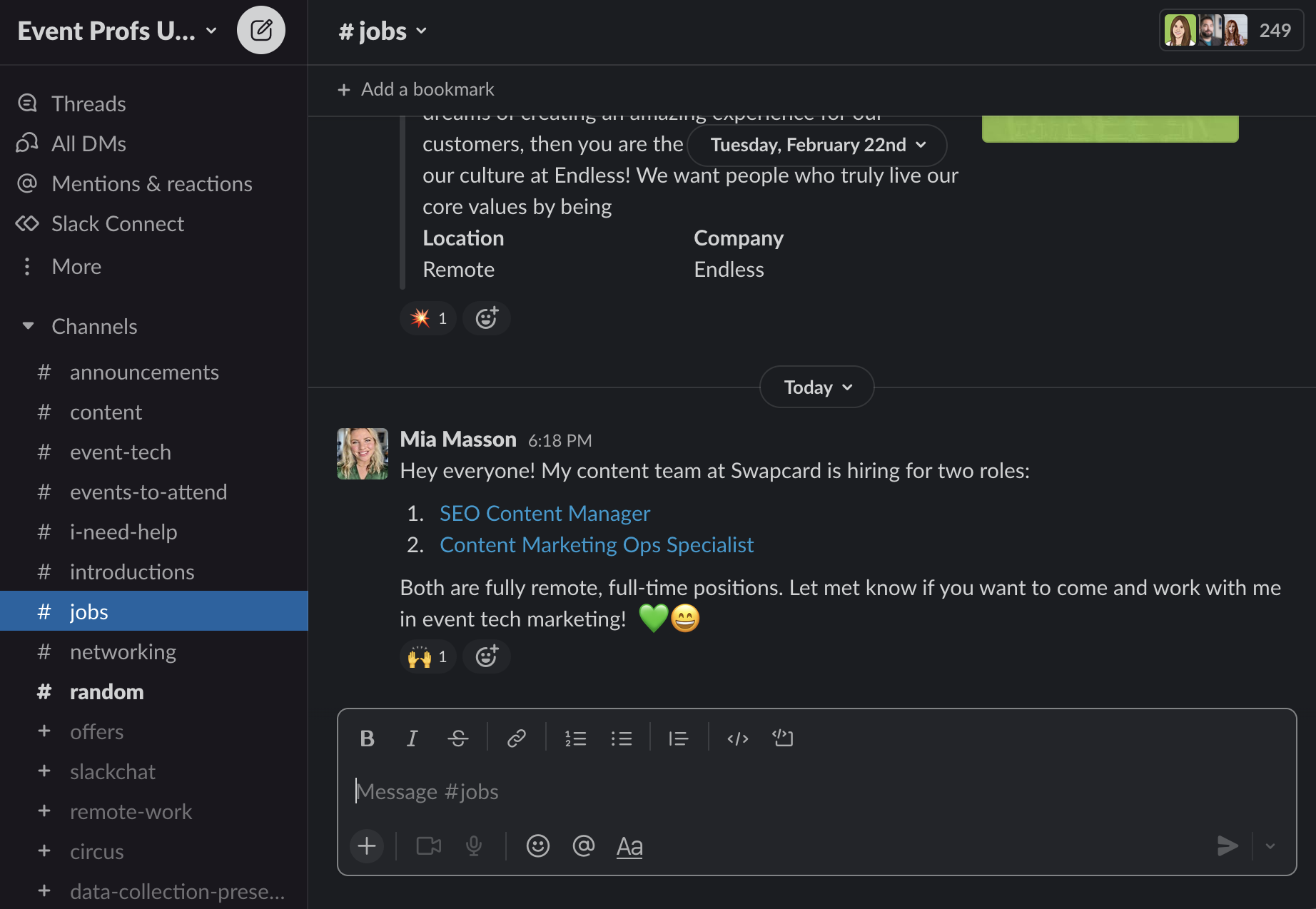Open the SEO Content Manager link
Image resolution: width=1316 pixels, height=909 pixels.
tap(545, 514)
